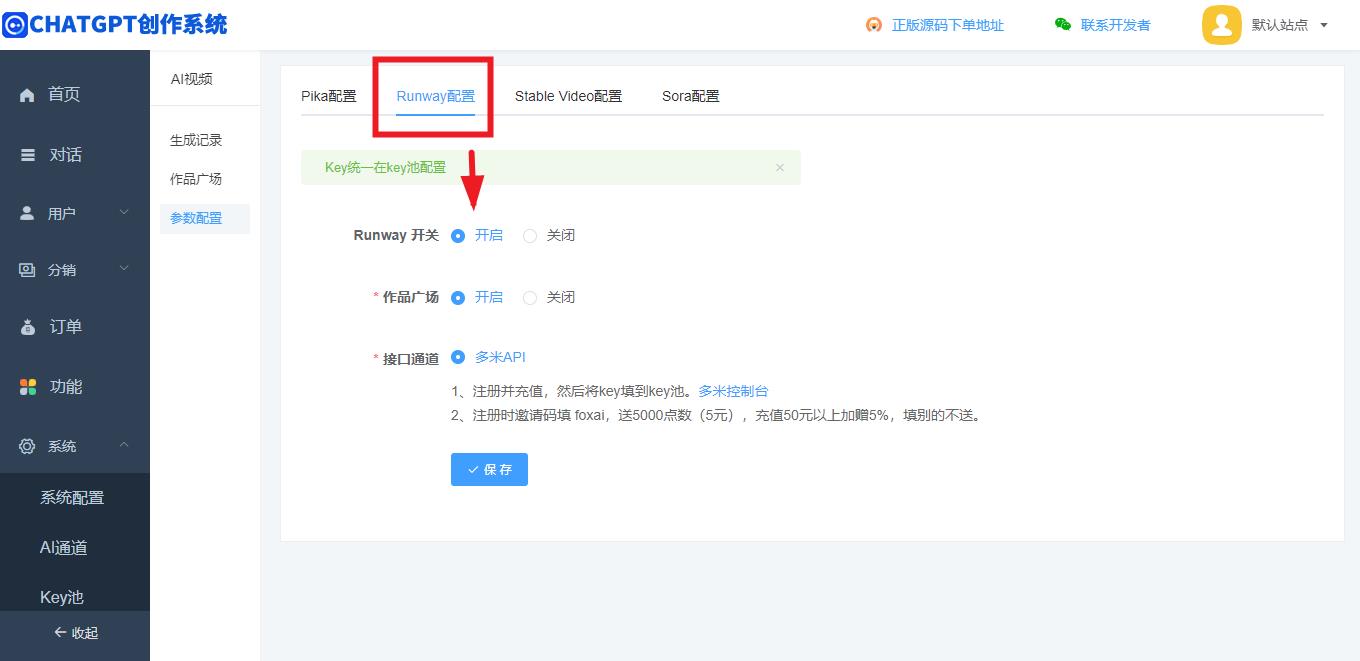
Task: Click the WeChat icon beside 联系开发者
Action: pyautogui.click(x=1063, y=24)
